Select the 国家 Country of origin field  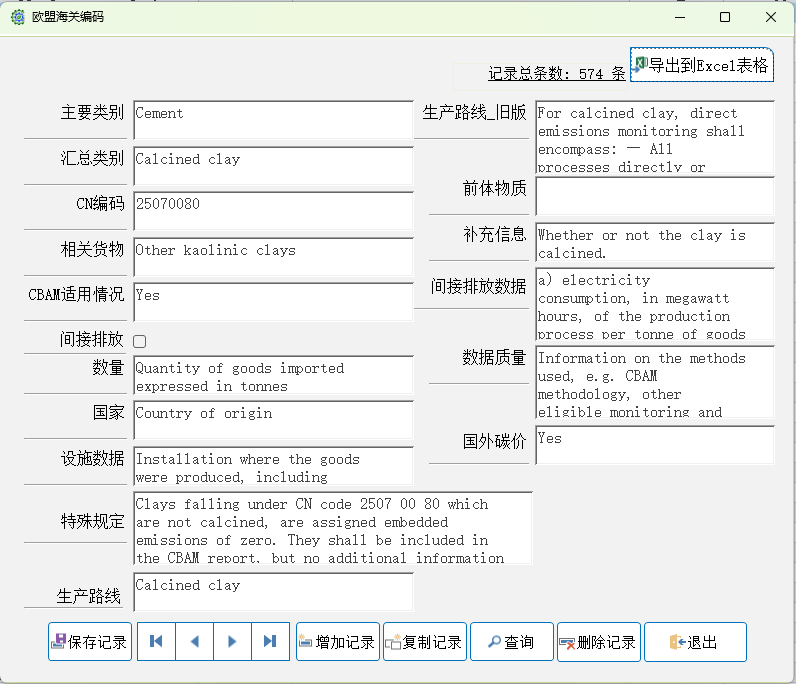pyautogui.click(x=273, y=420)
